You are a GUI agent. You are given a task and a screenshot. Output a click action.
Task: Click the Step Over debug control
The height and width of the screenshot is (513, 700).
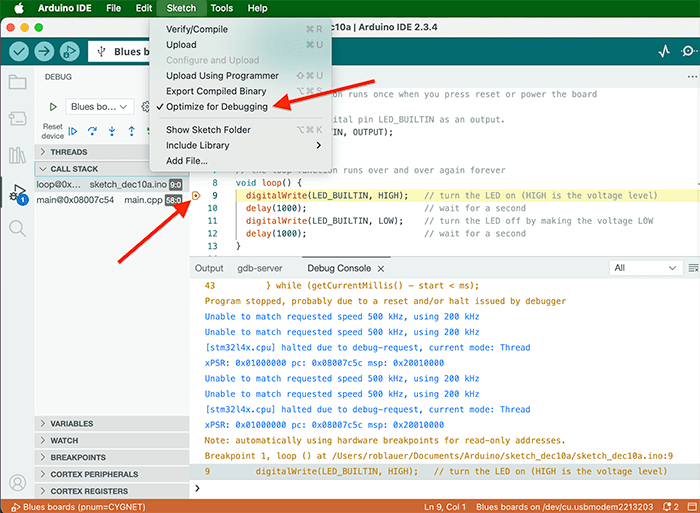92,131
